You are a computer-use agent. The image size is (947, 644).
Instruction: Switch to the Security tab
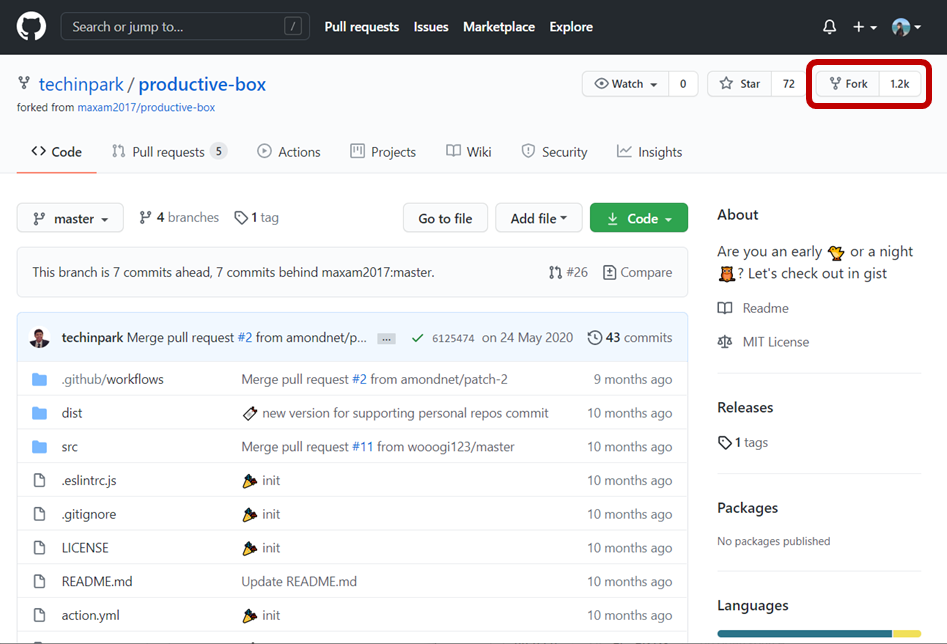tap(554, 152)
